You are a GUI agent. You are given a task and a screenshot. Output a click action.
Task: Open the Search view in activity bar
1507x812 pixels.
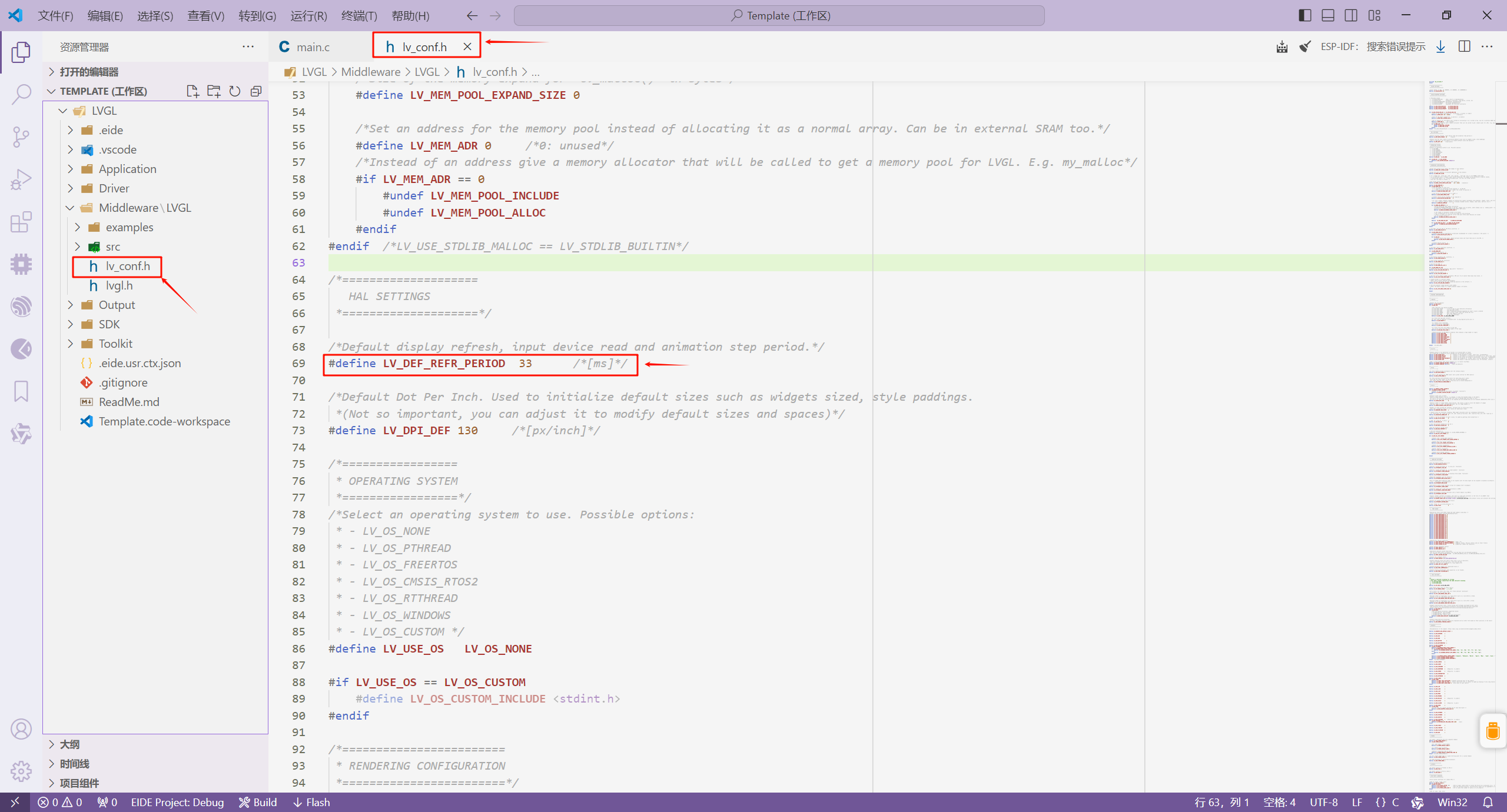[x=21, y=94]
